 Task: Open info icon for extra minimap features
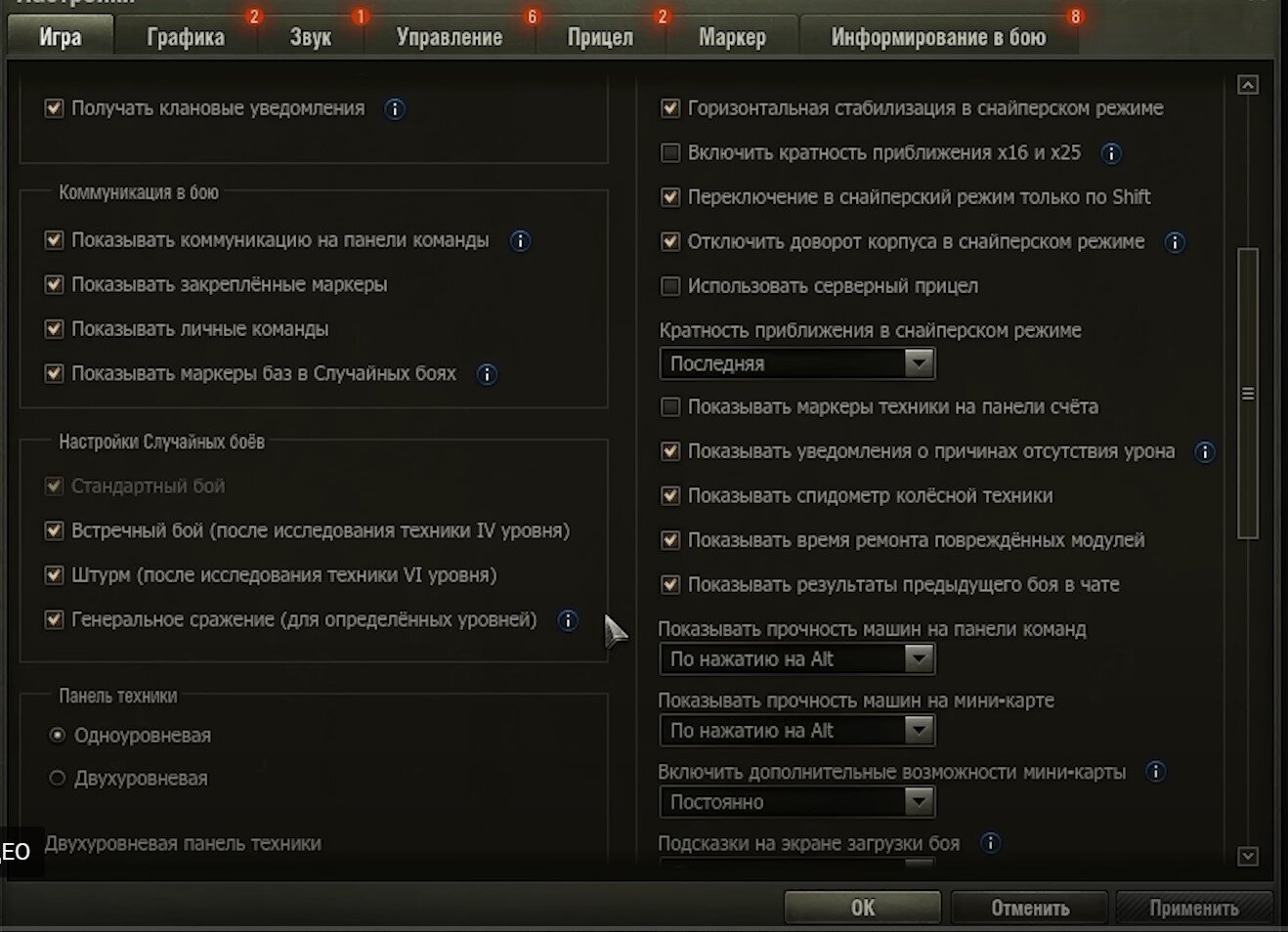pos(1156,772)
